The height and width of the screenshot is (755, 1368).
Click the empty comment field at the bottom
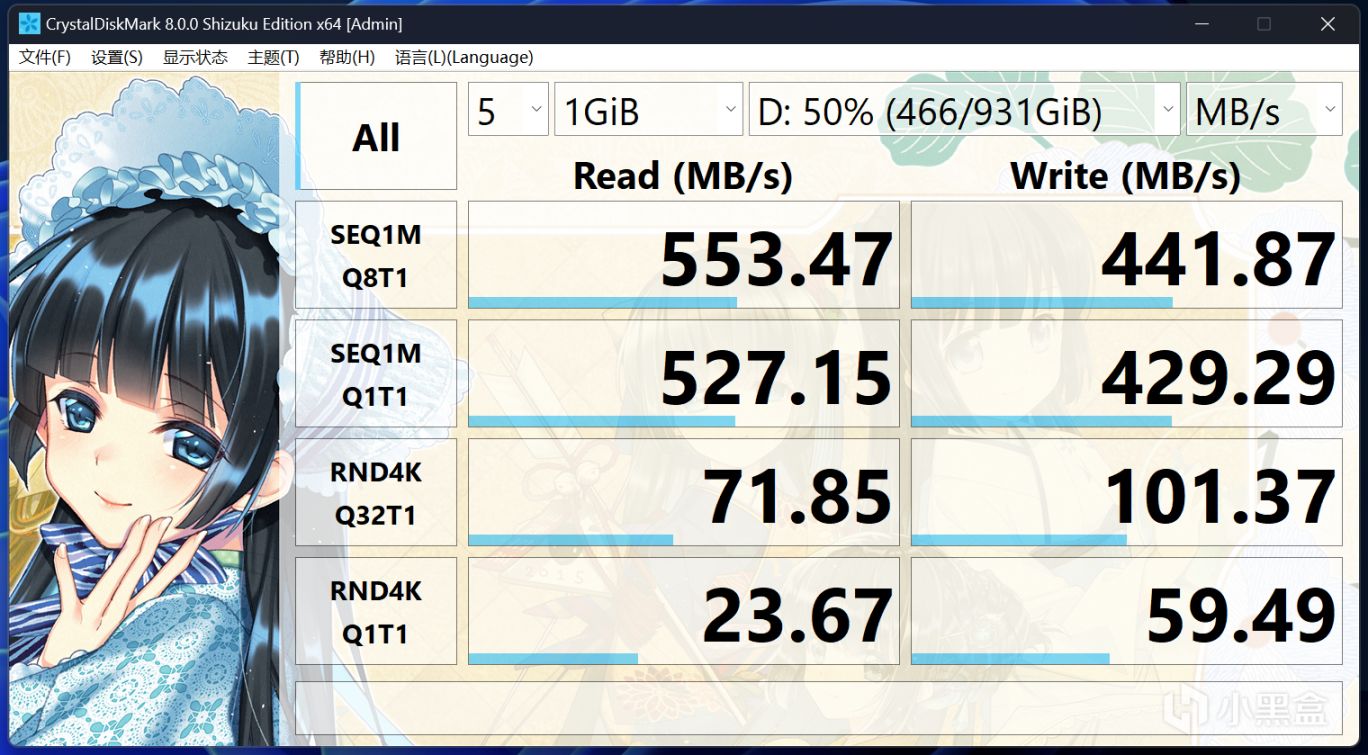(819, 708)
